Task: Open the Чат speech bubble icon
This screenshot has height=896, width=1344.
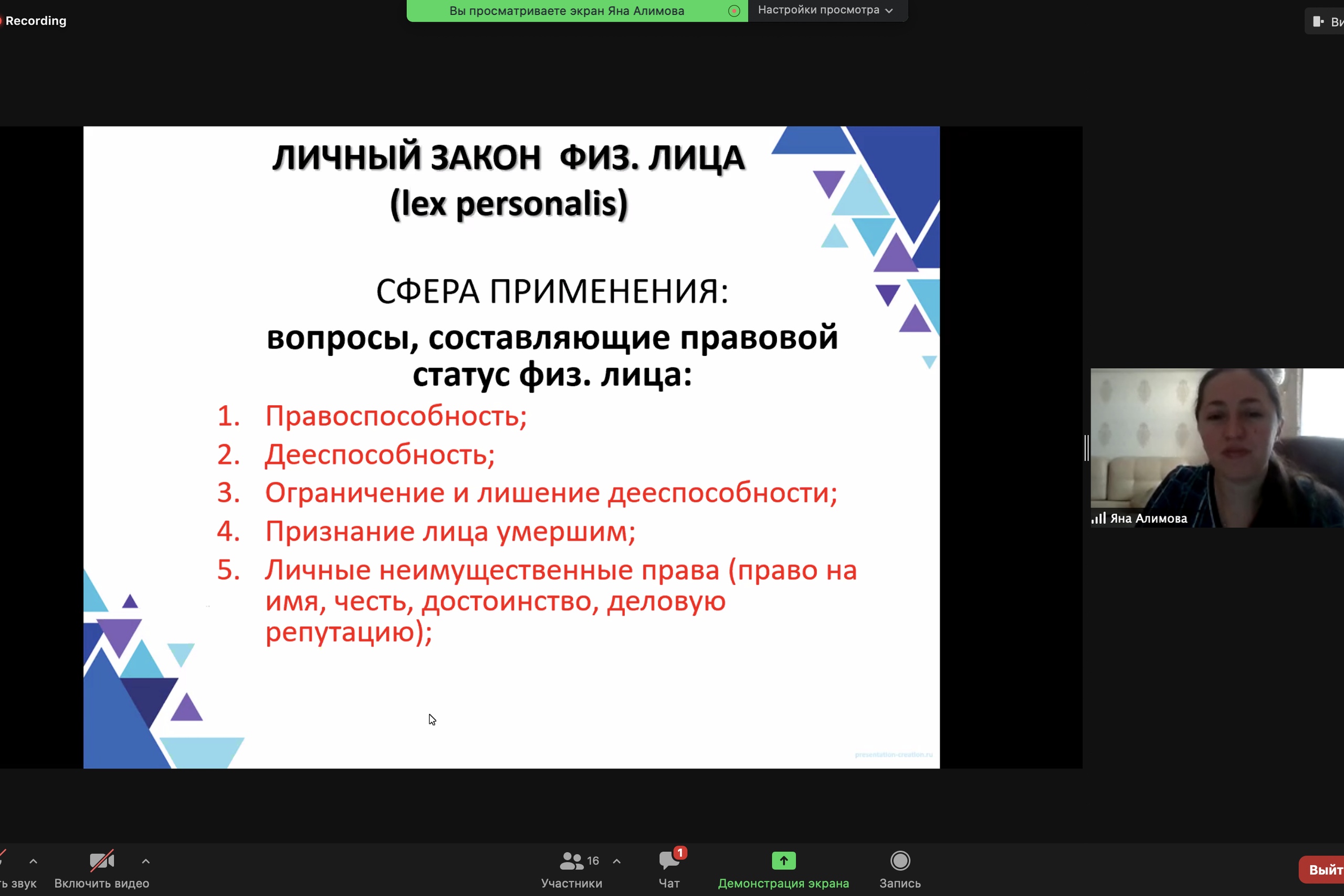Action: pos(667,861)
